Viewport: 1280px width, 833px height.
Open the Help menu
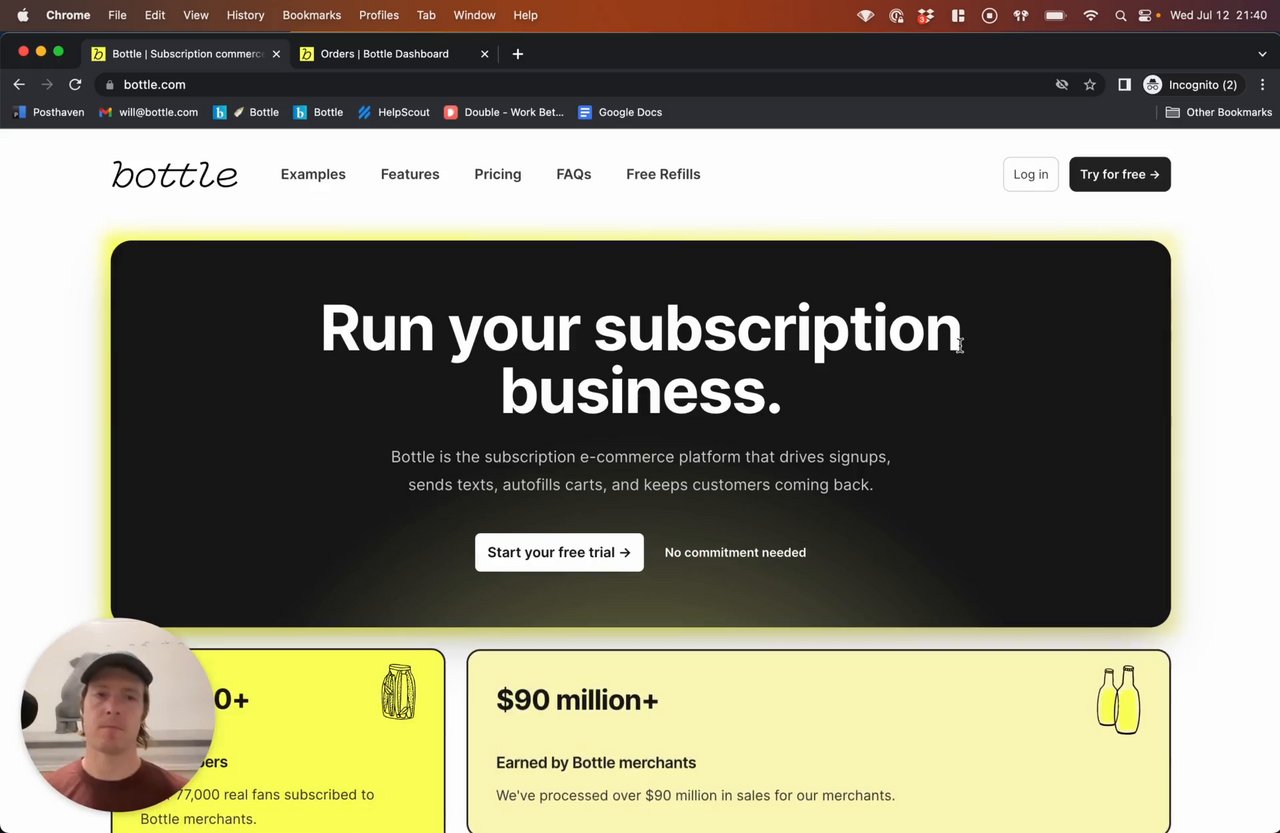click(x=525, y=15)
